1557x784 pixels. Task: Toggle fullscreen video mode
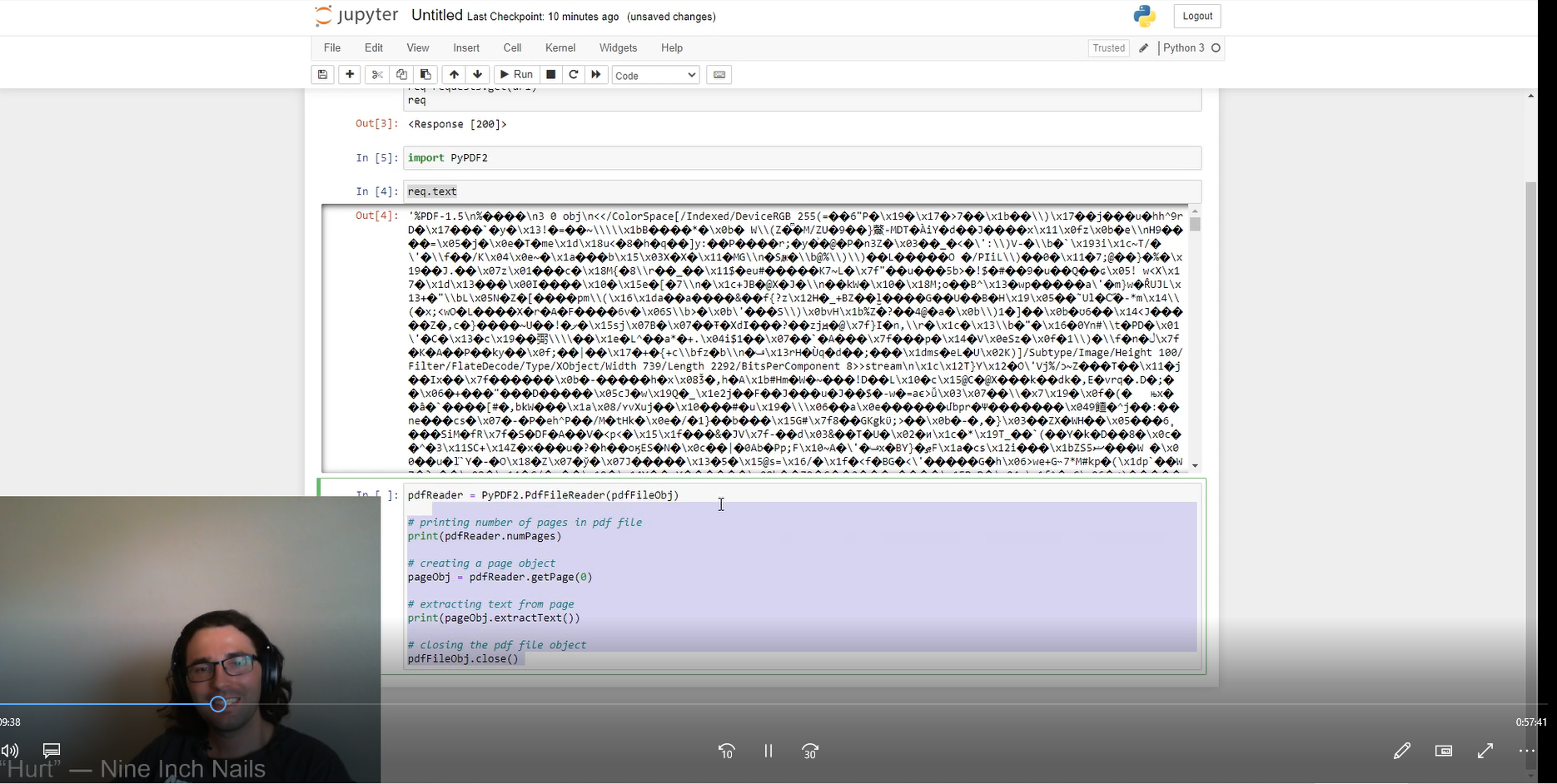1485,752
